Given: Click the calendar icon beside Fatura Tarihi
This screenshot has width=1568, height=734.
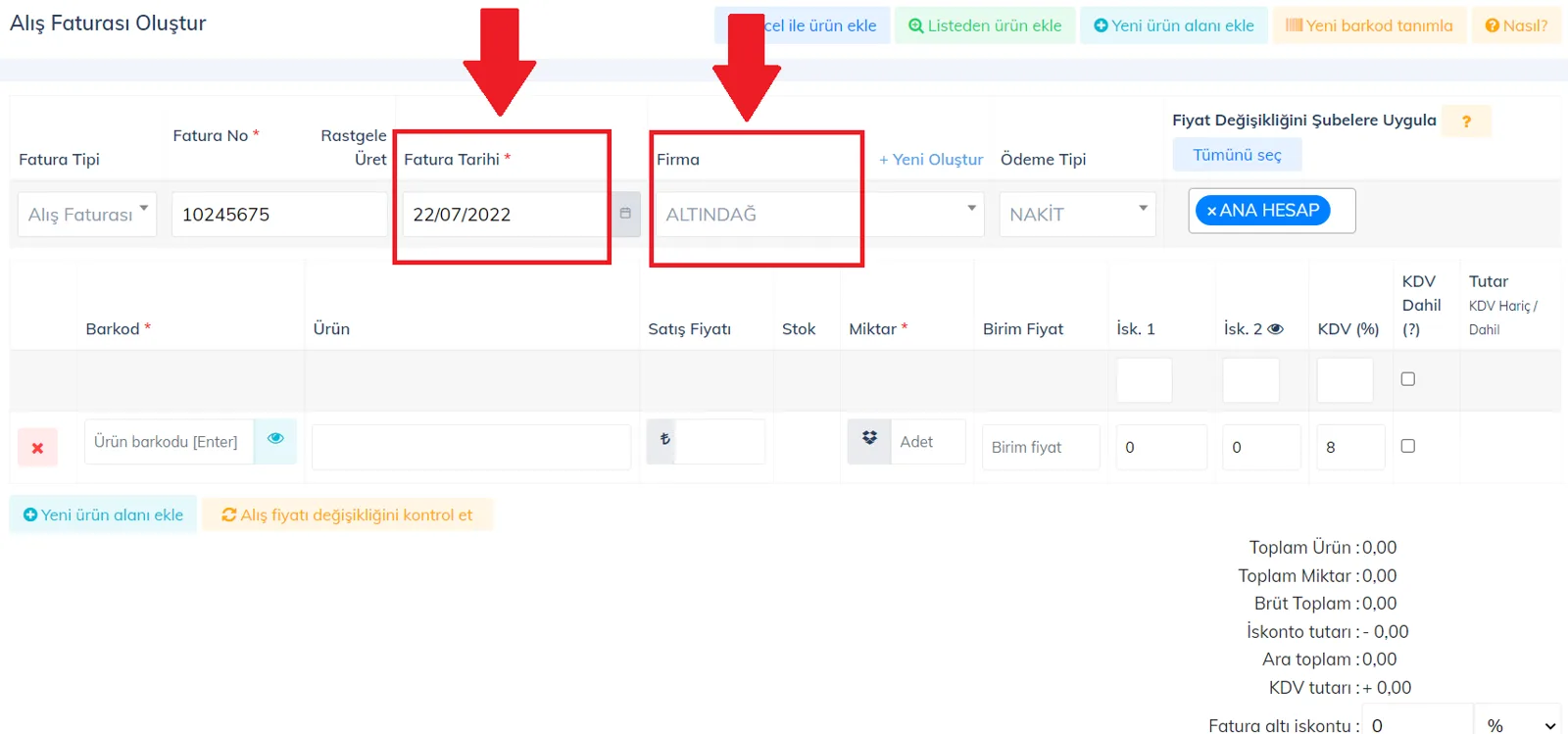Looking at the screenshot, I should (x=625, y=214).
